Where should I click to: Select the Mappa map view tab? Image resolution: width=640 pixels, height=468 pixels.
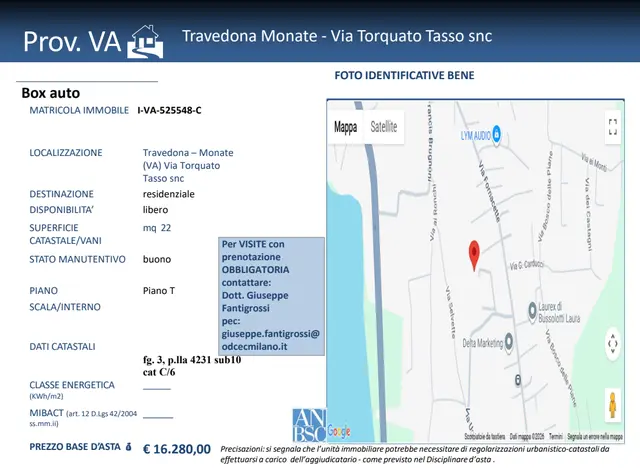click(x=345, y=127)
